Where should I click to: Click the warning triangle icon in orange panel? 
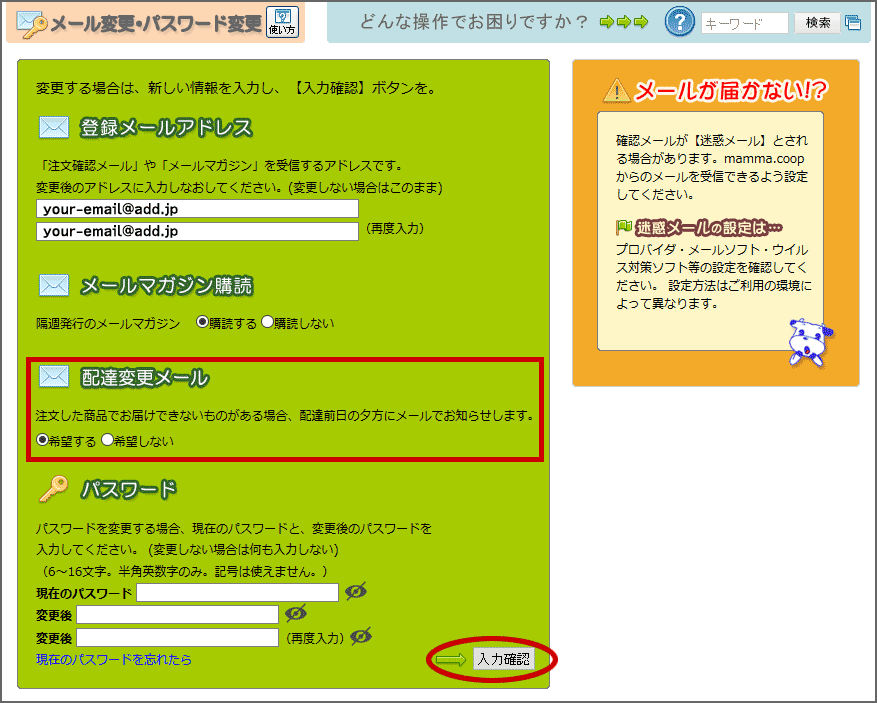pos(617,92)
